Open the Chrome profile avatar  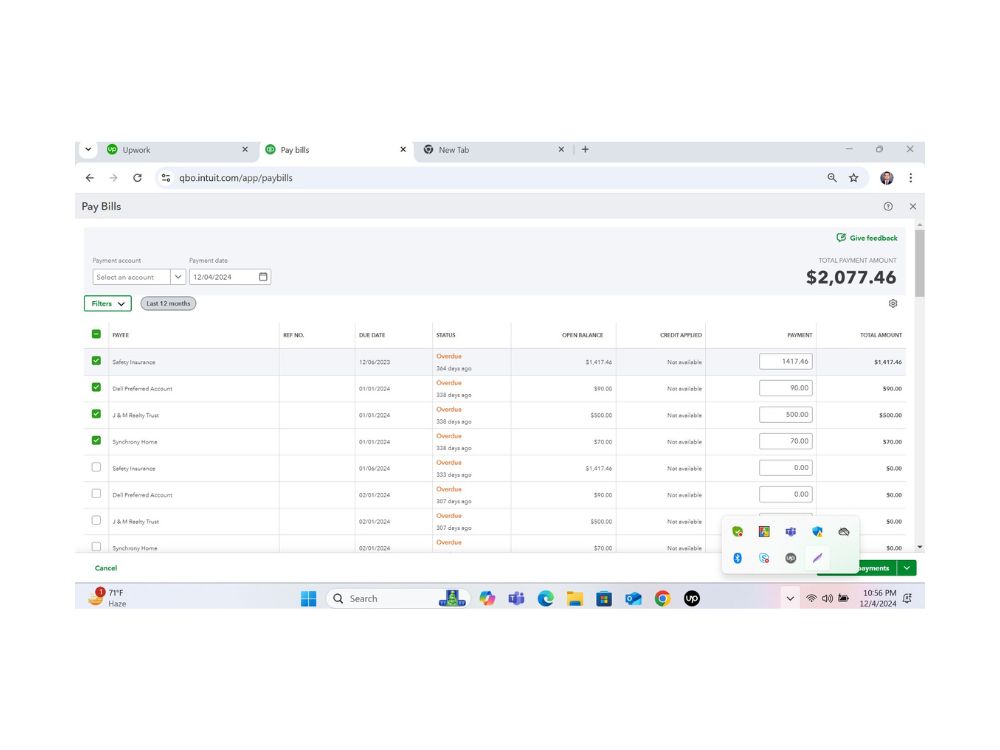pos(886,178)
